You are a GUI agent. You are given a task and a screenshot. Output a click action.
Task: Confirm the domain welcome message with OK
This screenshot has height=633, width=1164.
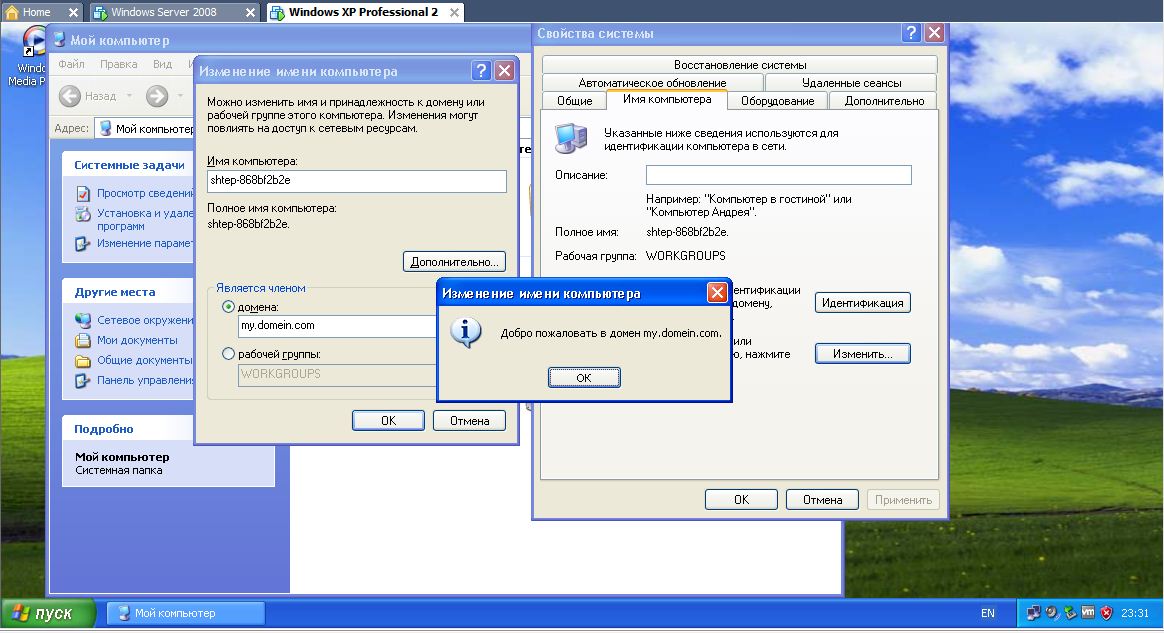[x=584, y=378]
